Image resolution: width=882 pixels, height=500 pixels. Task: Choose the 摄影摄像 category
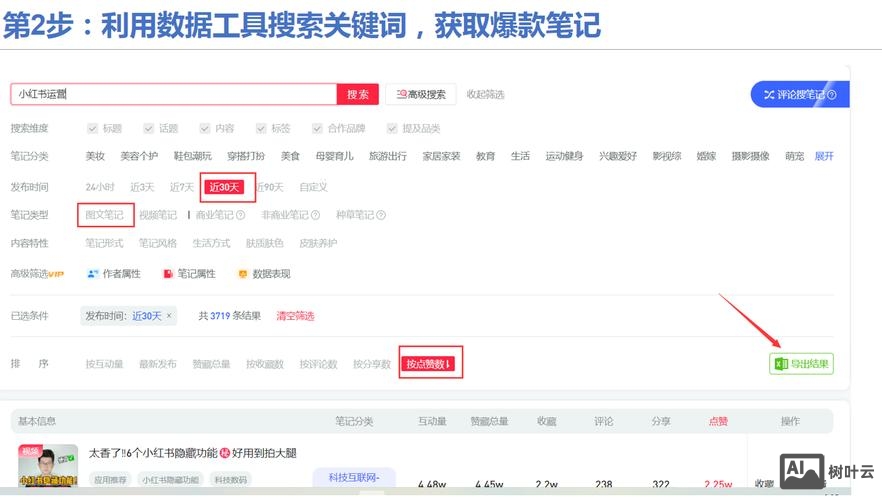coord(750,156)
